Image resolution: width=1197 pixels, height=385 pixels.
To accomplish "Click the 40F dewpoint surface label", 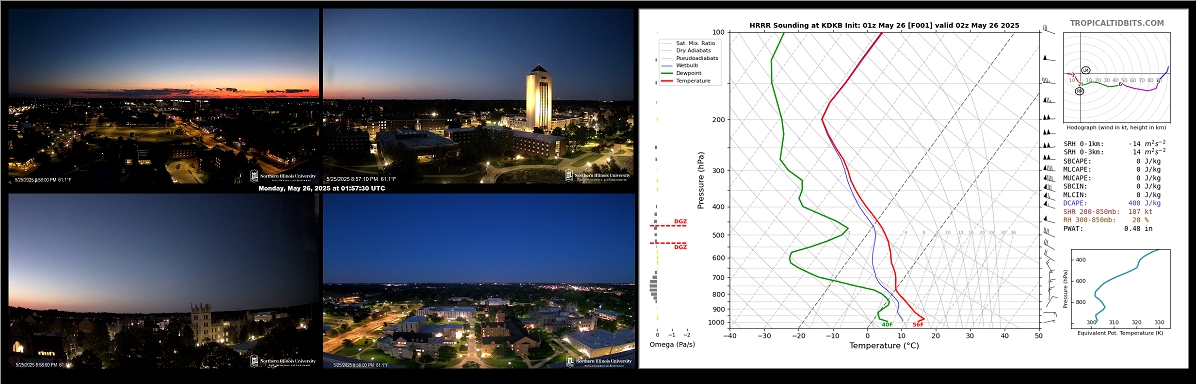I will click(887, 325).
